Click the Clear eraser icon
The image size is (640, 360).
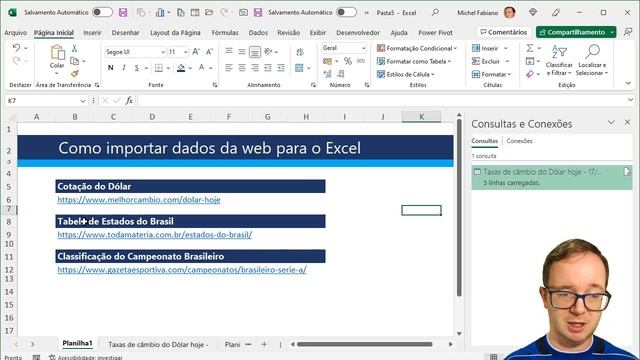530,74
